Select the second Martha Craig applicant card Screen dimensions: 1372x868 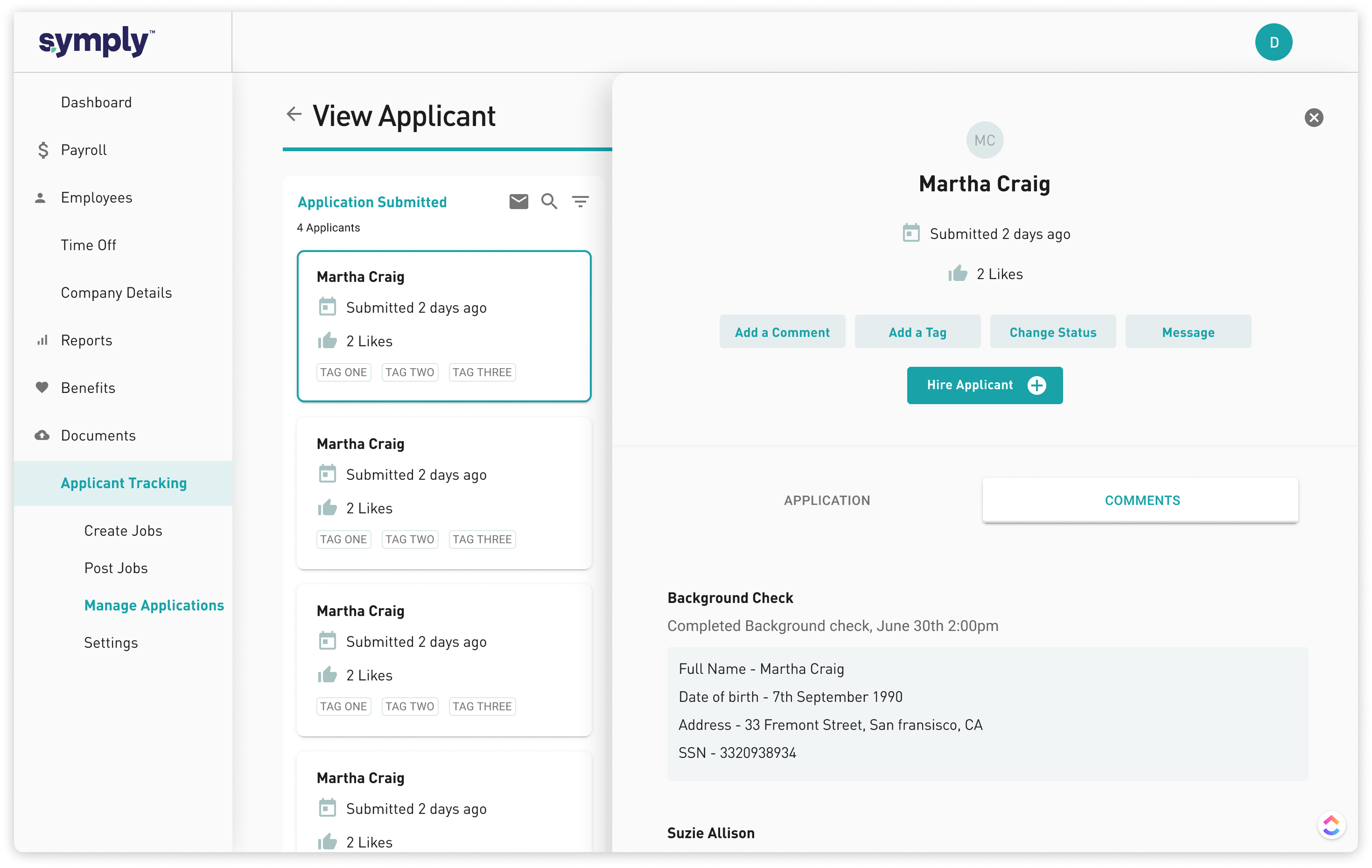coord(443,493)
